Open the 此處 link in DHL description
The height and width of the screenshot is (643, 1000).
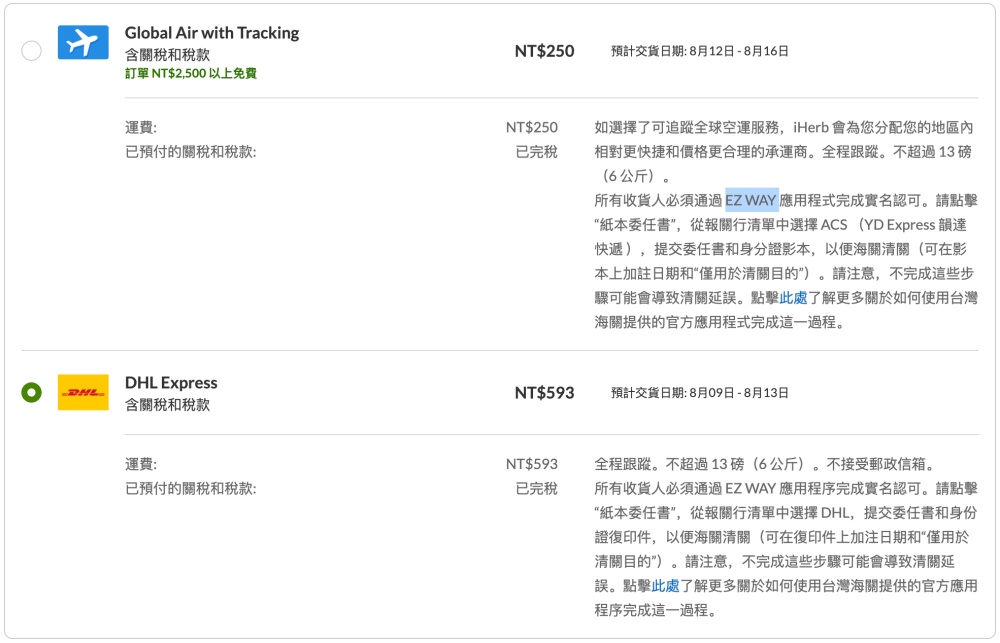click(x=665, y=586)
